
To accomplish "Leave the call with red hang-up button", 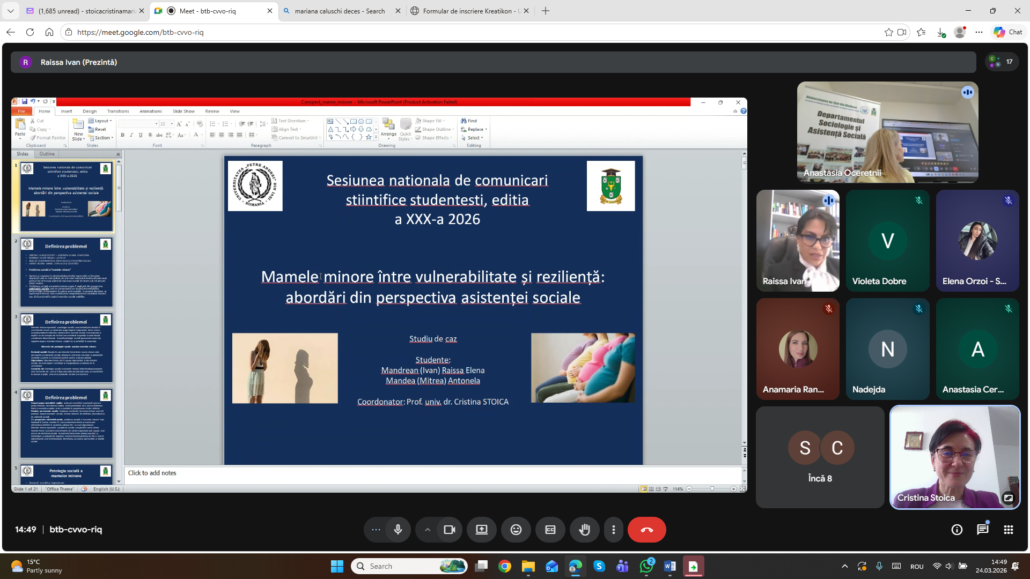I will point(646,530).
